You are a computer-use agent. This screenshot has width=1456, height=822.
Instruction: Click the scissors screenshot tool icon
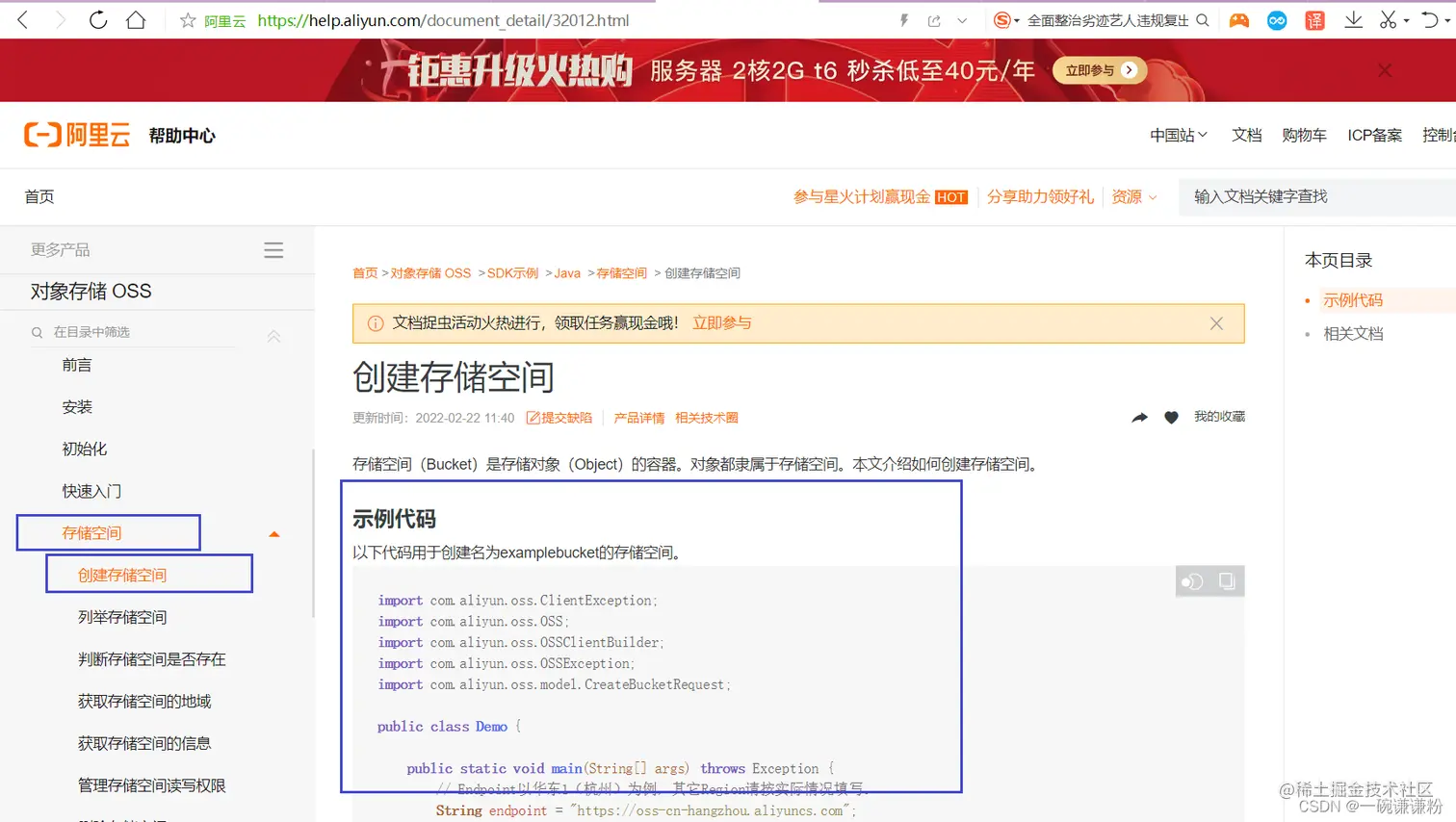click(x=1388, y=20)
